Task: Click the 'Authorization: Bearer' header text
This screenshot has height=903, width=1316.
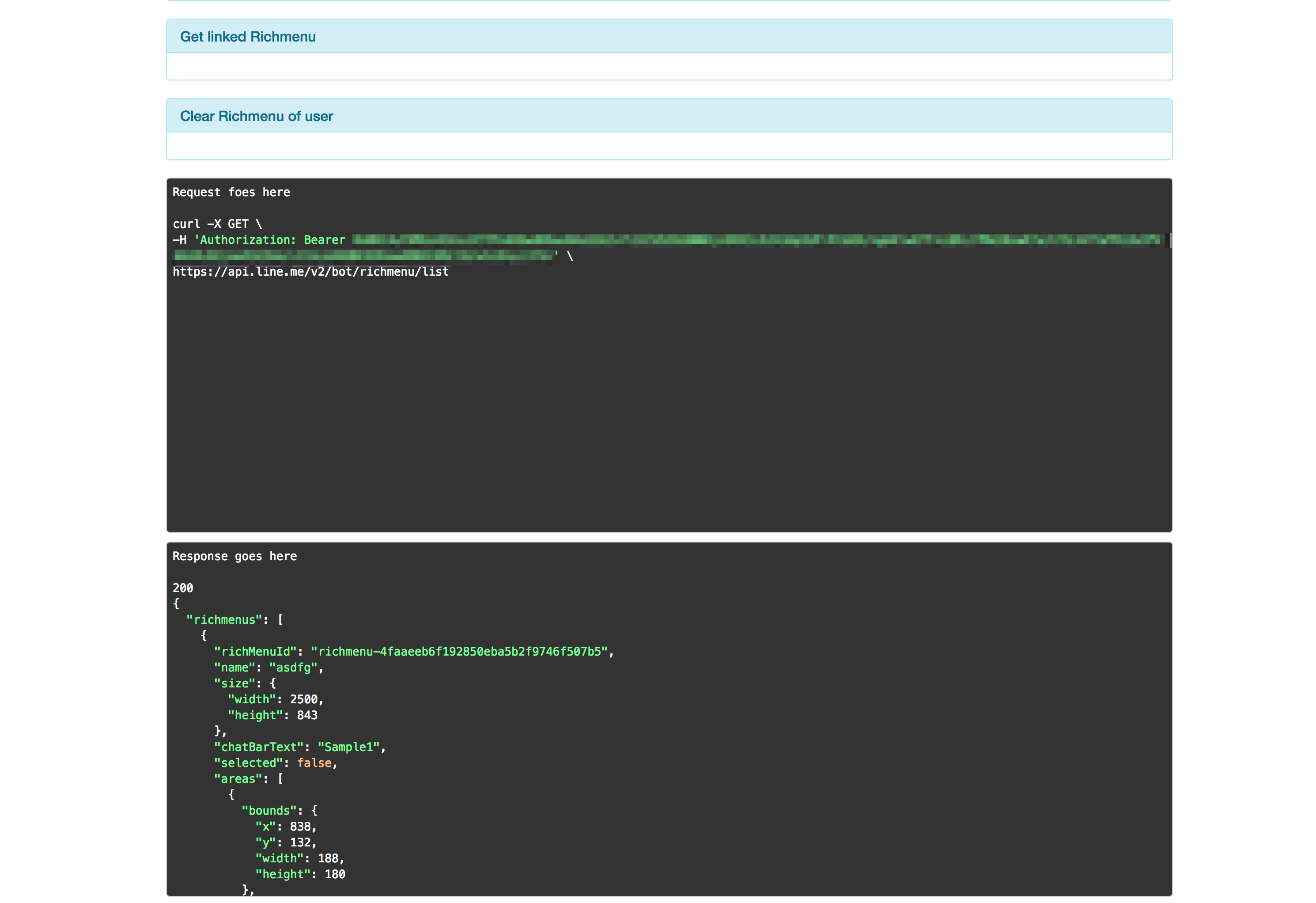Action: click(269, 239)
